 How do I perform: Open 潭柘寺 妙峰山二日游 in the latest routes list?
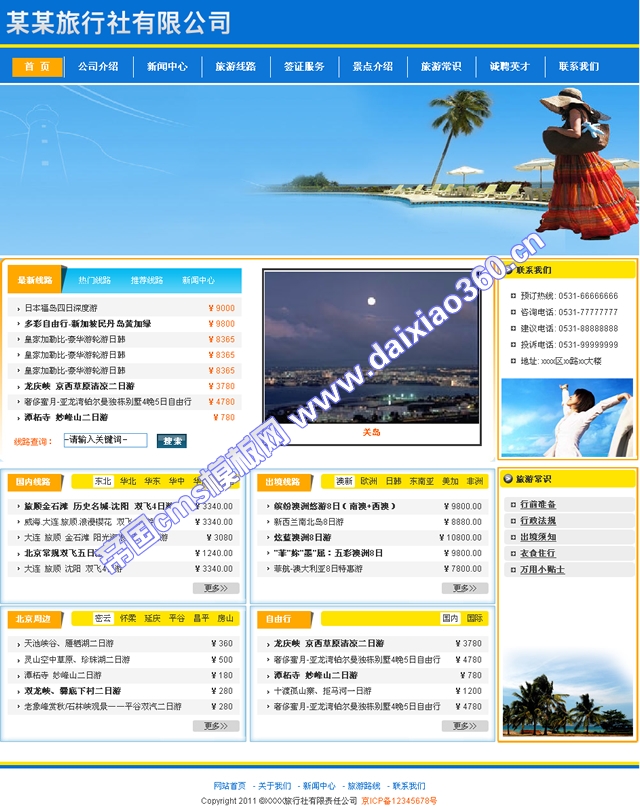(66, 417)
